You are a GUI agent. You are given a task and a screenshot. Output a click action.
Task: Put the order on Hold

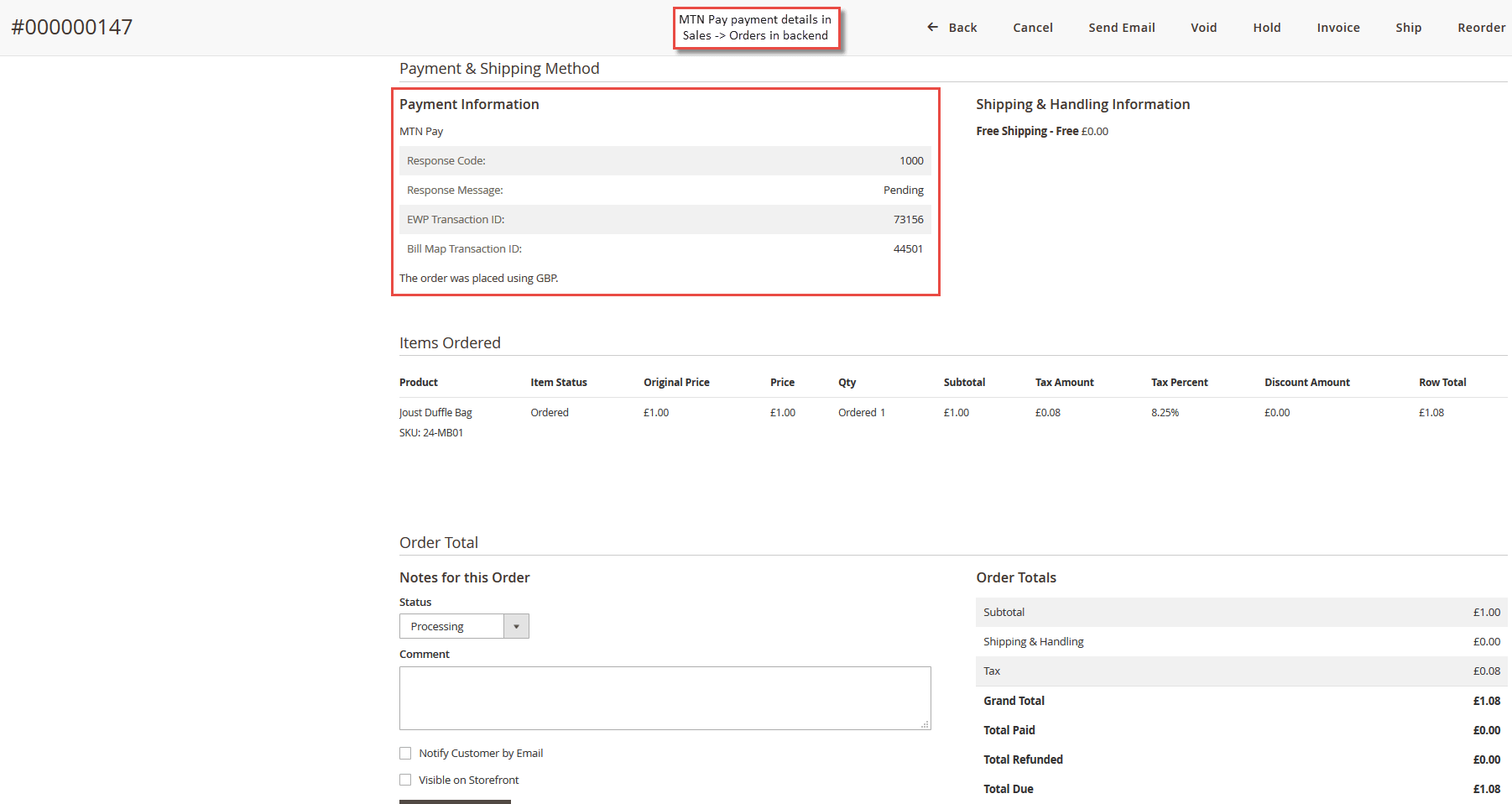pyautogui.click(x=1266, y=27)
